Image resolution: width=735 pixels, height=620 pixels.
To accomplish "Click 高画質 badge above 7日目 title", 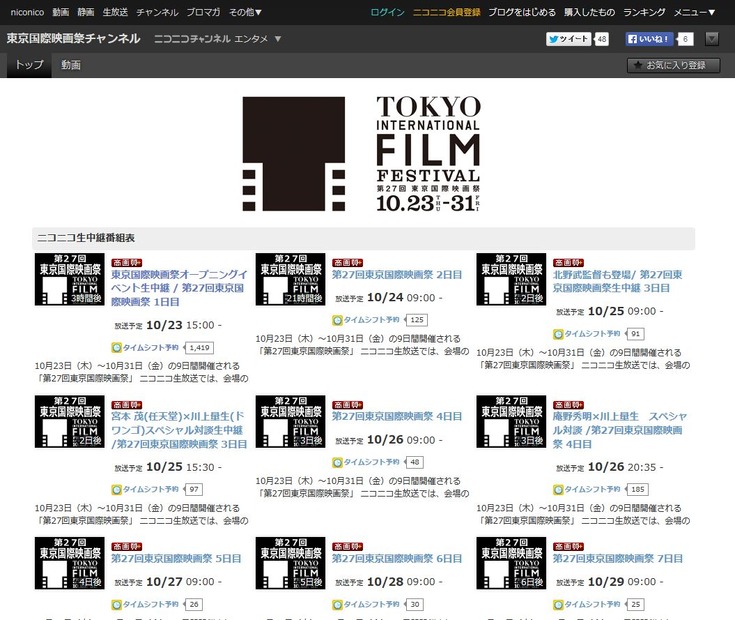I will point(568,546).
